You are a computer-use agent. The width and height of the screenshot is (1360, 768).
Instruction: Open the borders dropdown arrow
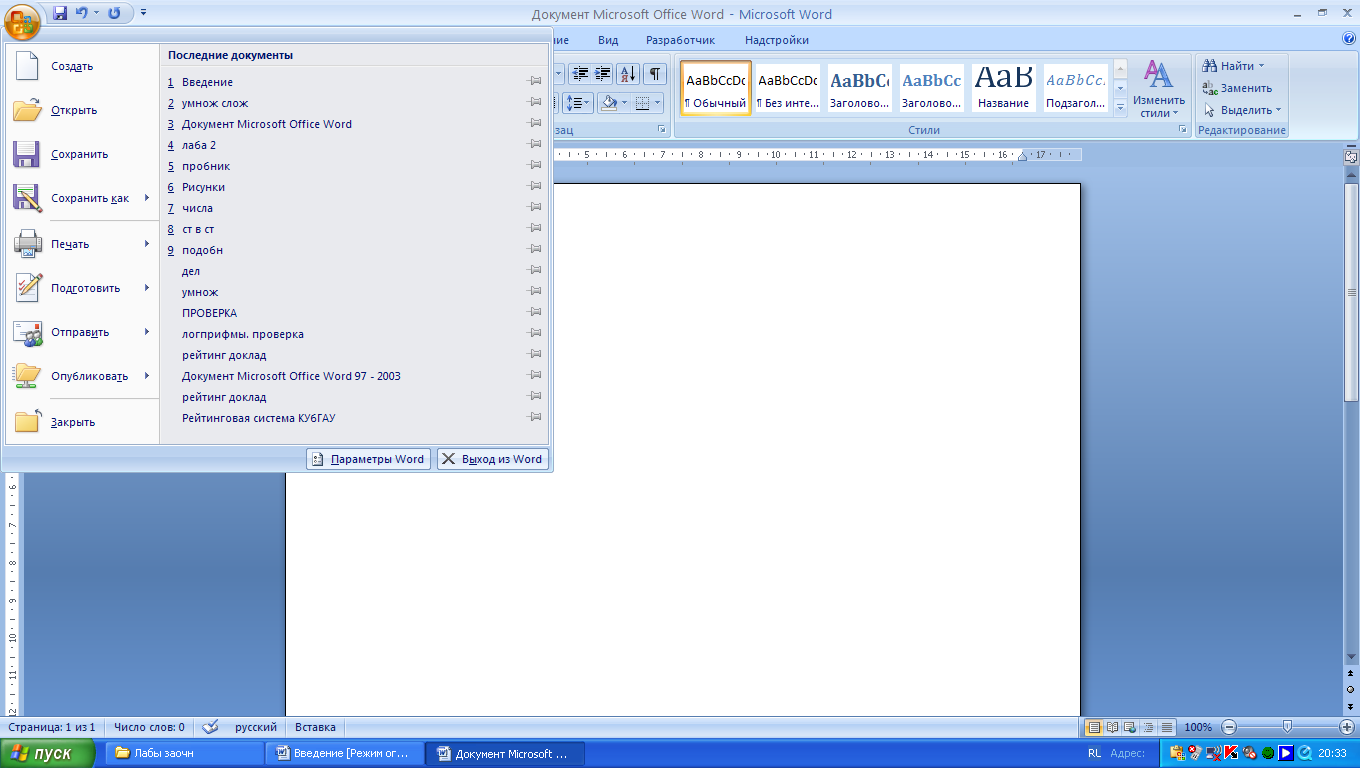coord(657,102)
